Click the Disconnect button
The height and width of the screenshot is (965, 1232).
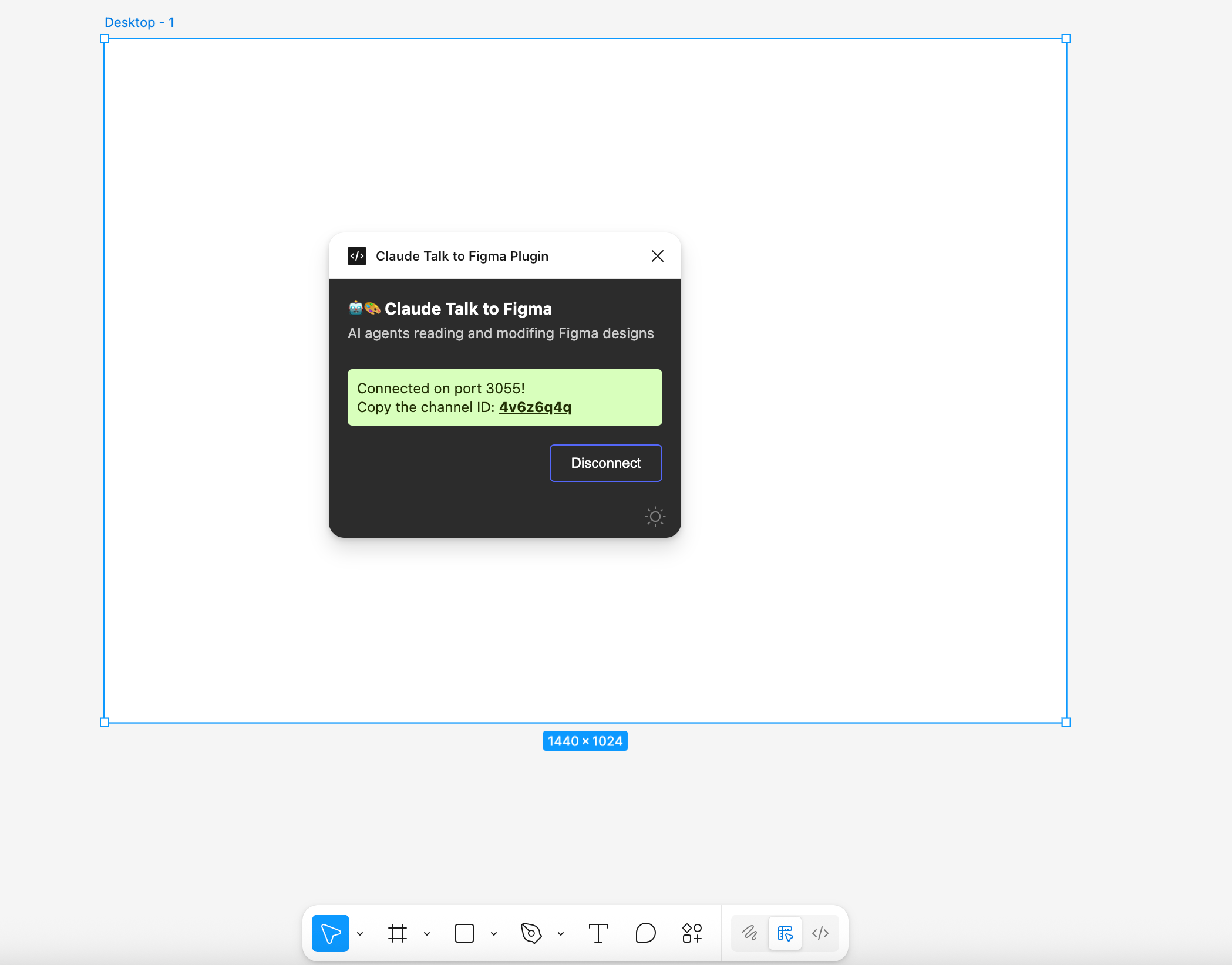pos(605,463)
